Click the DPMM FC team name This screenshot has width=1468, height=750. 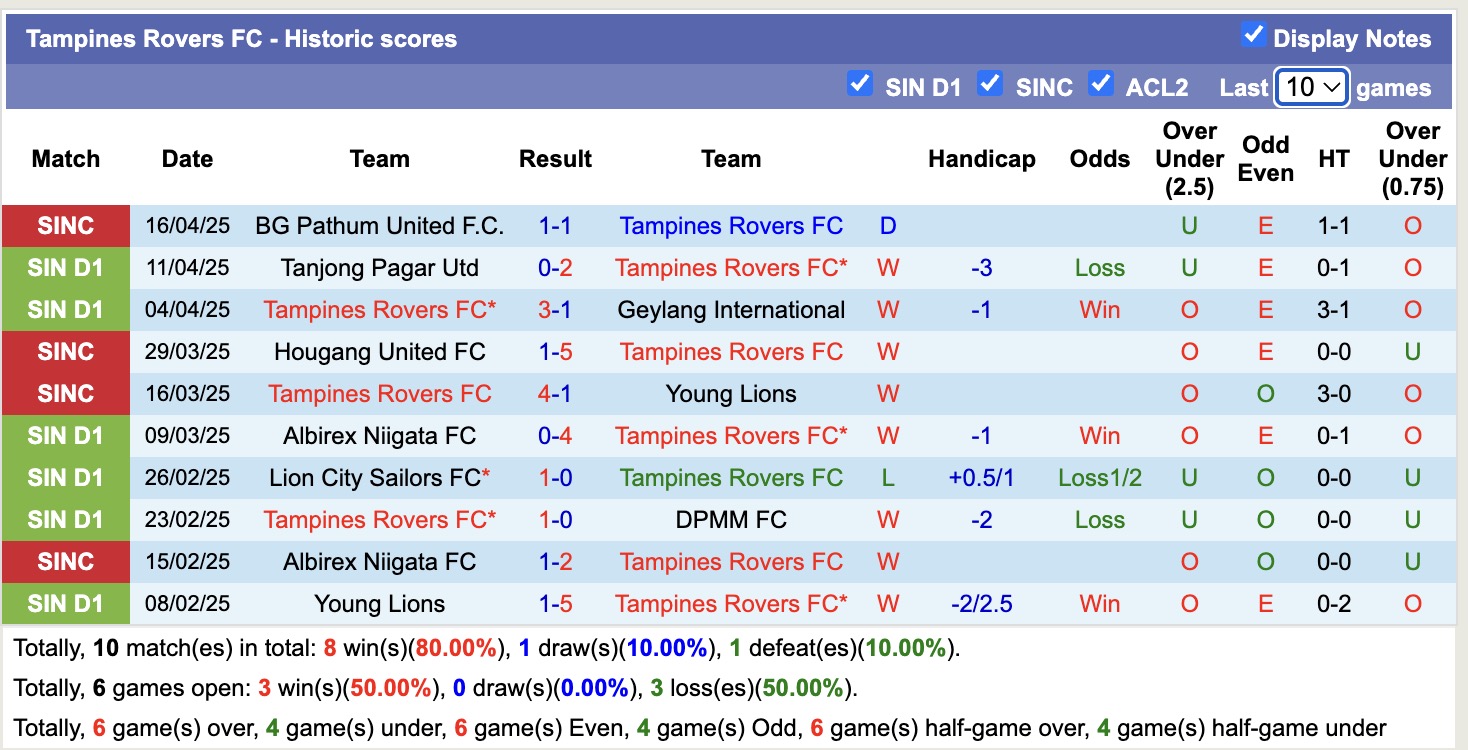click(731, 520)
